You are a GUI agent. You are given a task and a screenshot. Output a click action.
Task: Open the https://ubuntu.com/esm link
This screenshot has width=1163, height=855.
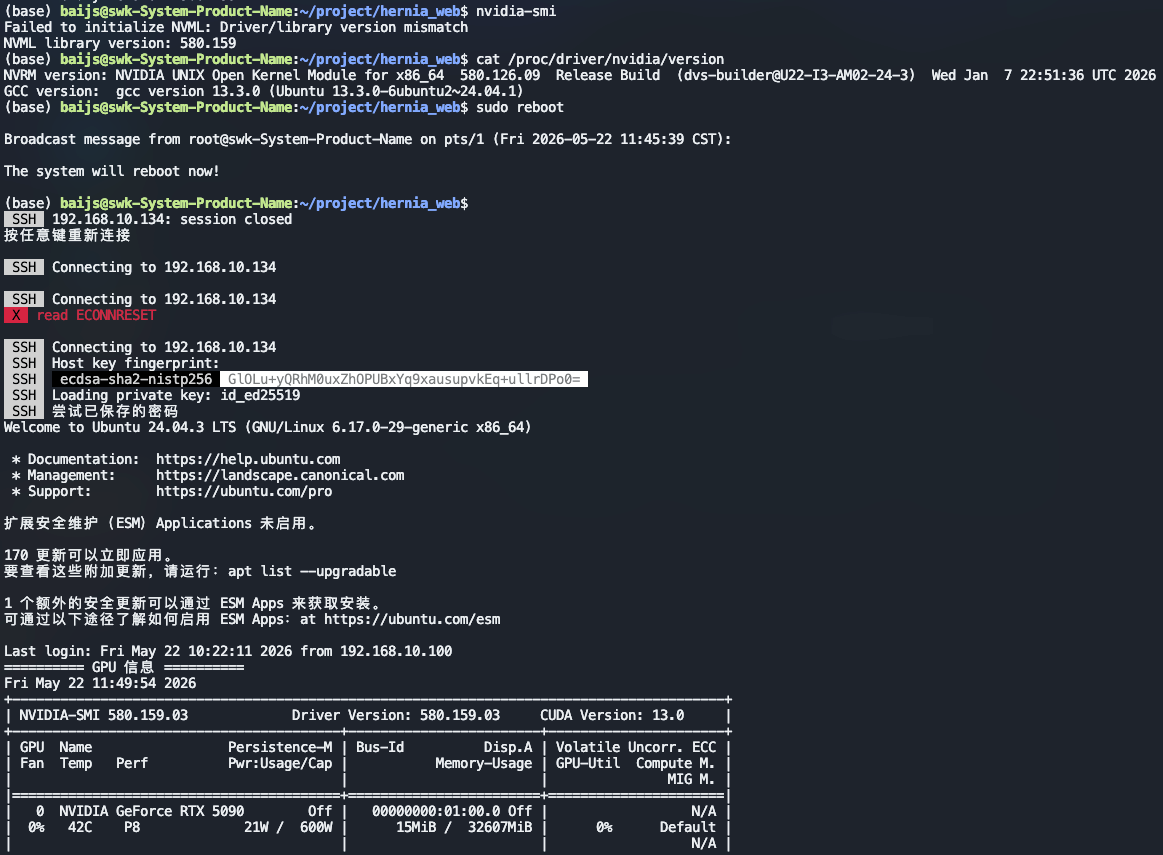[x=412, y=619]
